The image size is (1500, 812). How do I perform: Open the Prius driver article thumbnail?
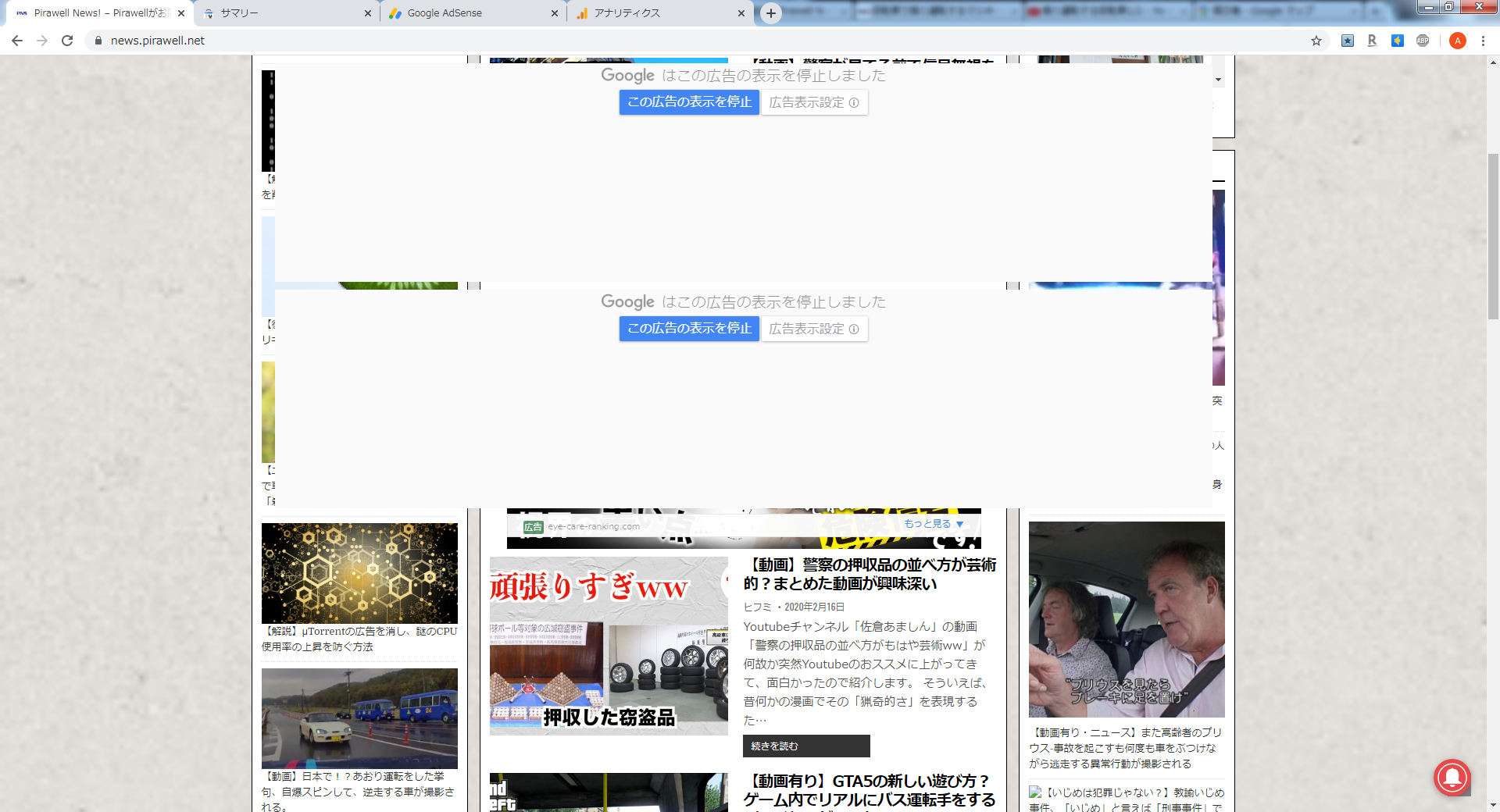1127,619
